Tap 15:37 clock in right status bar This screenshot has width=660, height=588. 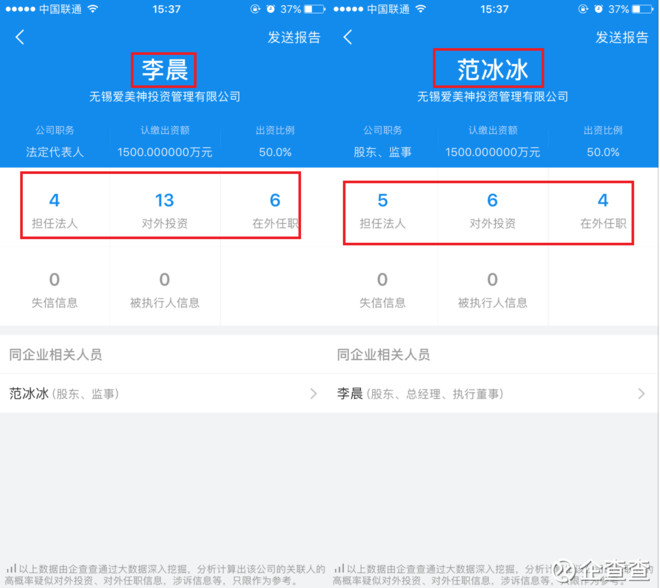[x=494, y=9]
